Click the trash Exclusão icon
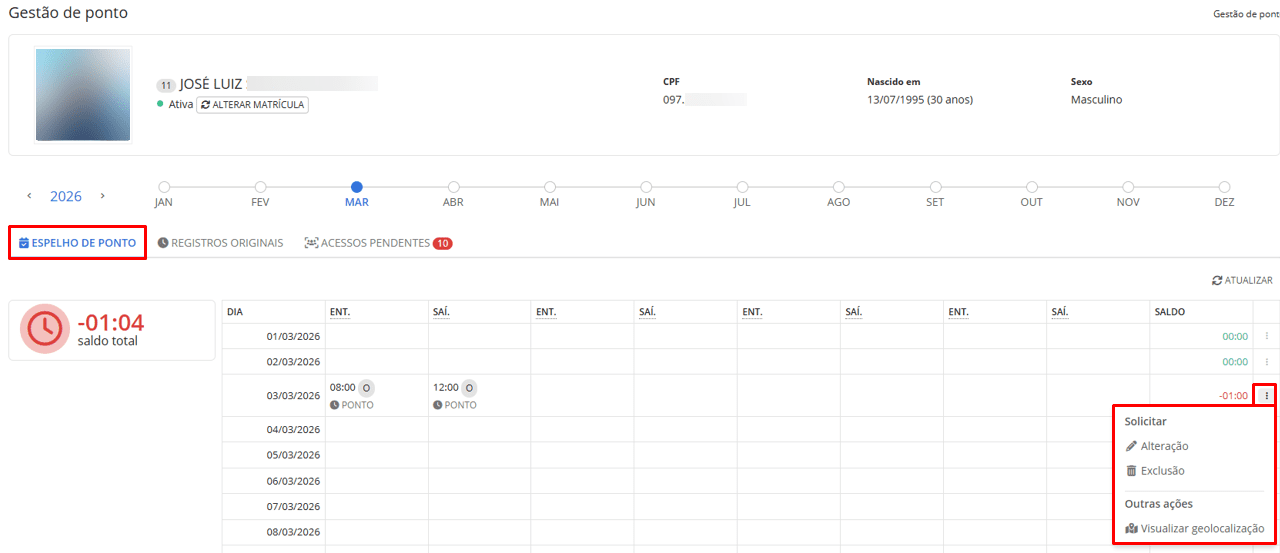Image resolution: width=1280 pixels, height=553 pixels. click(x=1131, y=471)
